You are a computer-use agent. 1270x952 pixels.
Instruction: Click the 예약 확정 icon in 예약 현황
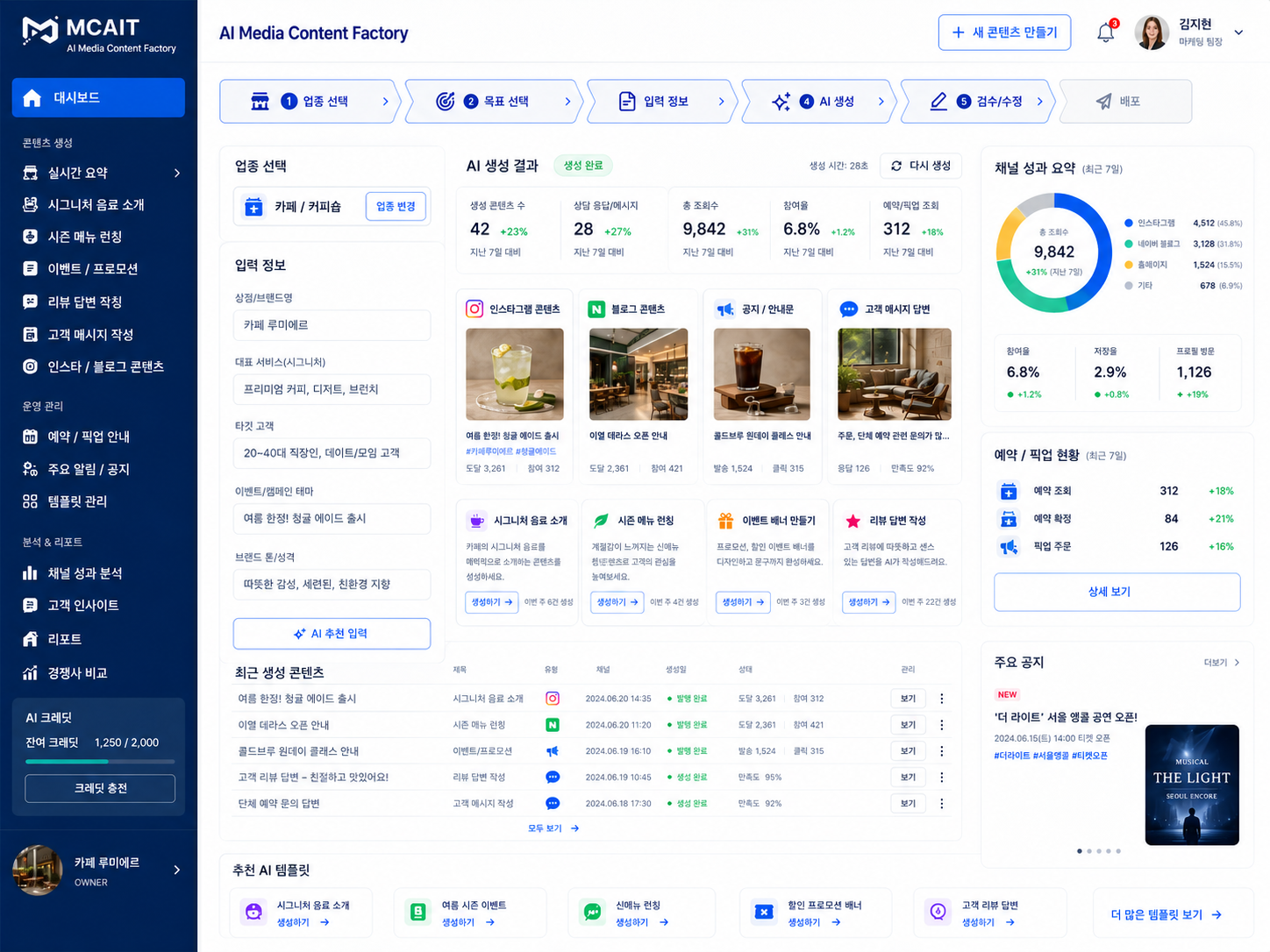tap(1009, 519)
